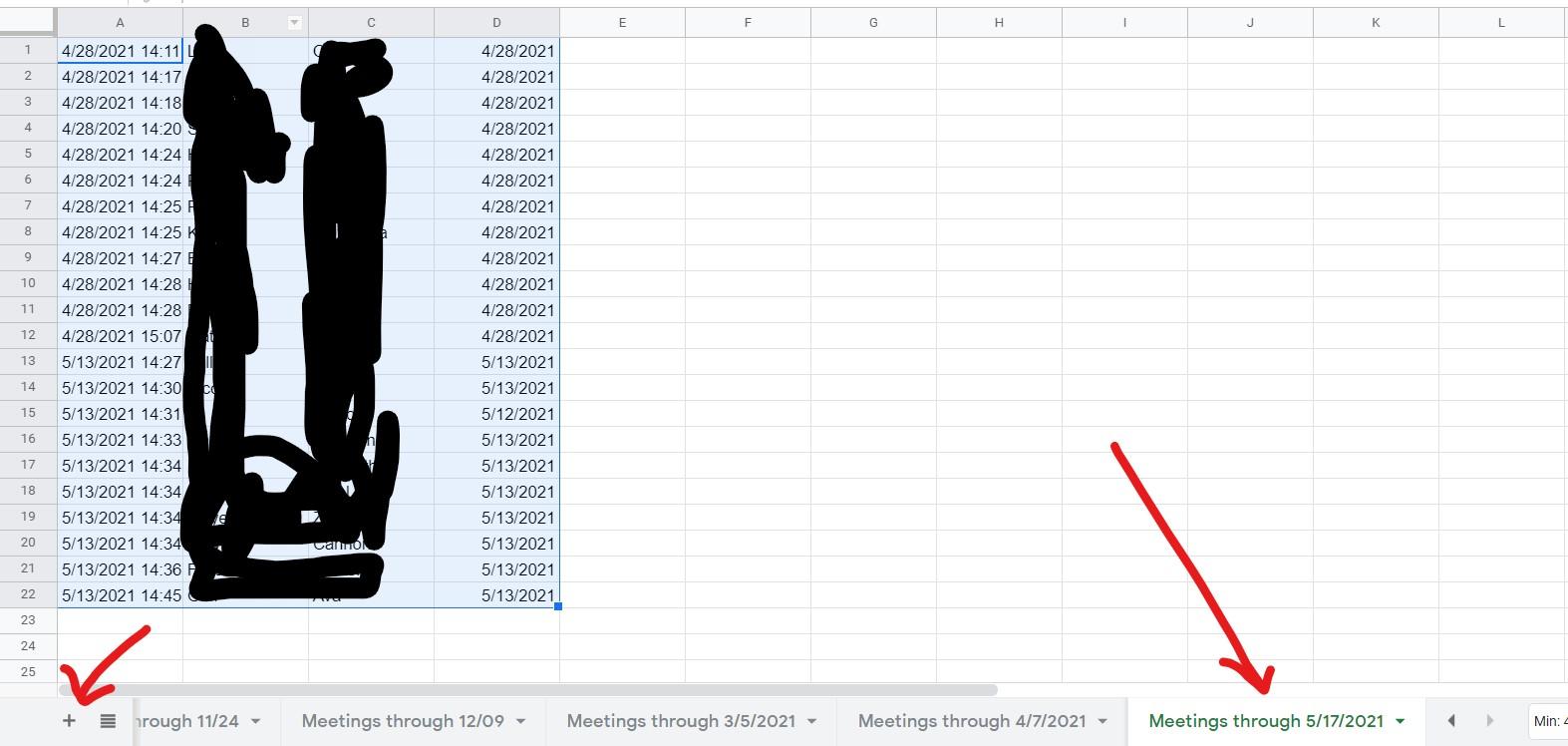The width and height of the screenshot is (1568, 746).
Task: Add a new sheet with plus icon
Action: (x=69, y=721)
